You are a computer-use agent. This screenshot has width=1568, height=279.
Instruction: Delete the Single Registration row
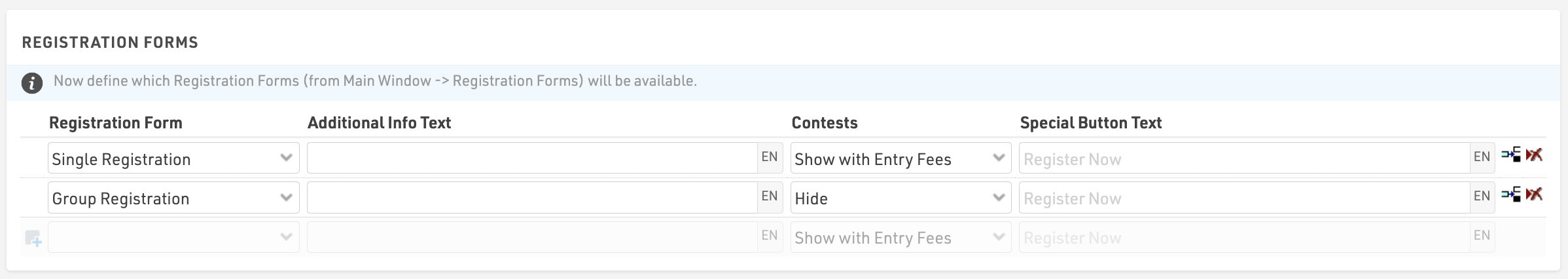point(1534,155)
